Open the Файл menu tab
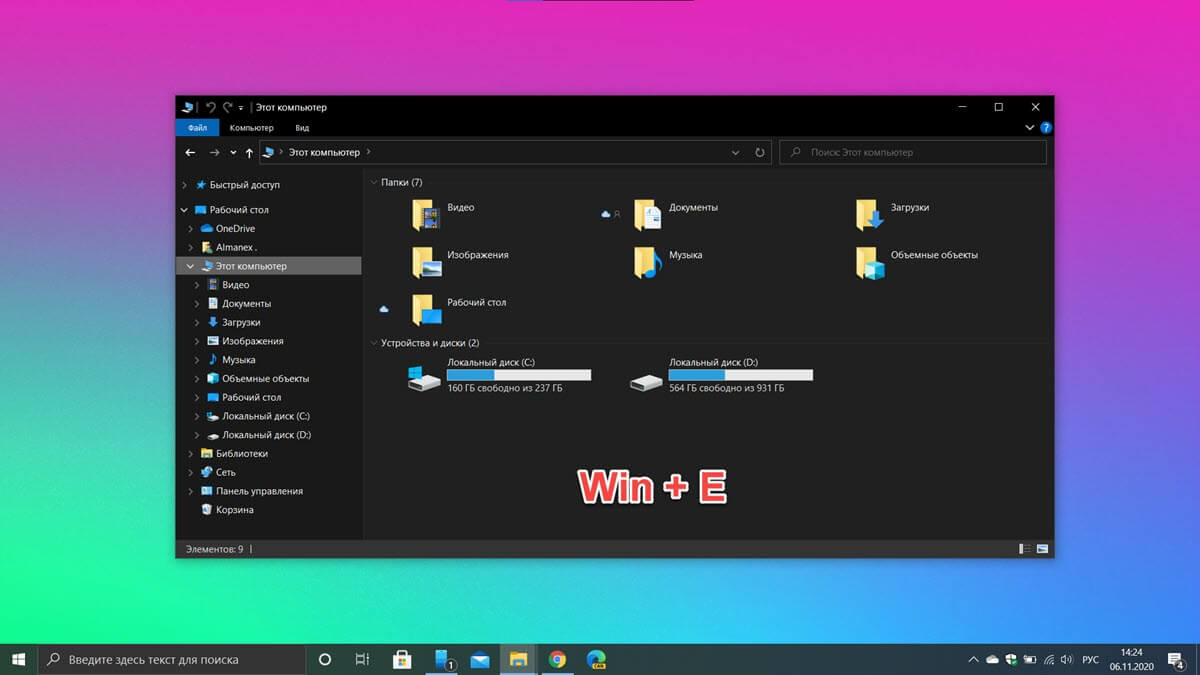1200x675 pixels. (x=197, y=128)
